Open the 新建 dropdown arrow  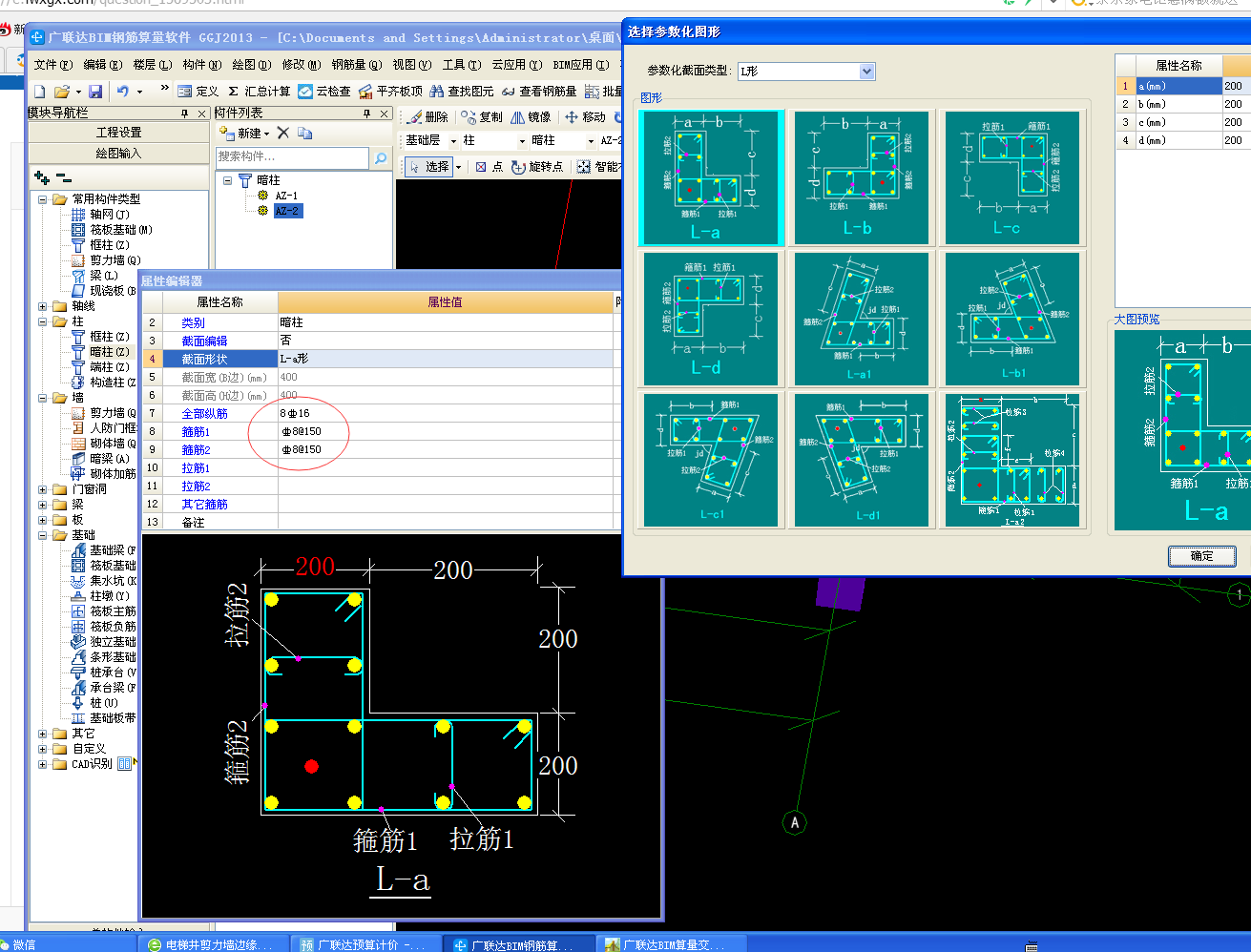266,134
